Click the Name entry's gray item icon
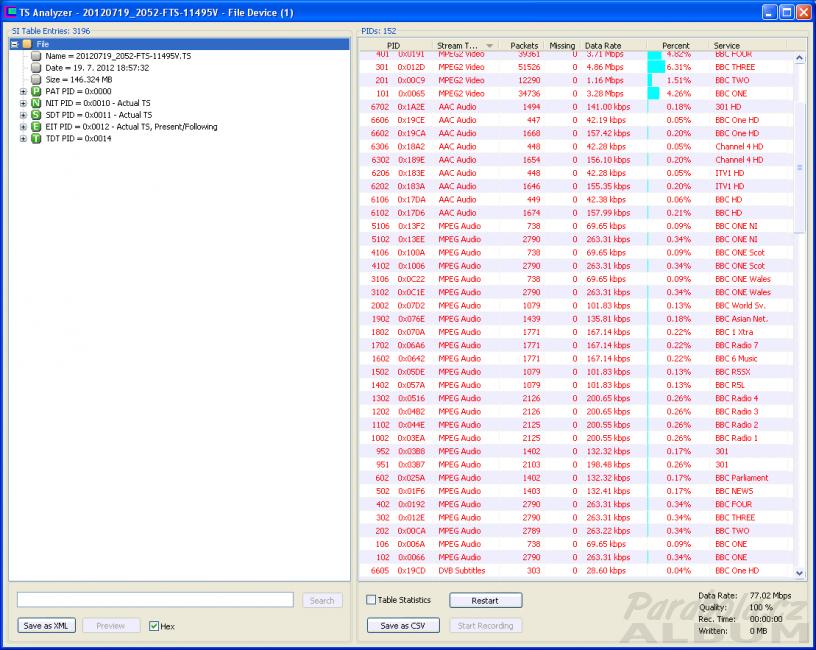 coord(36,56)
